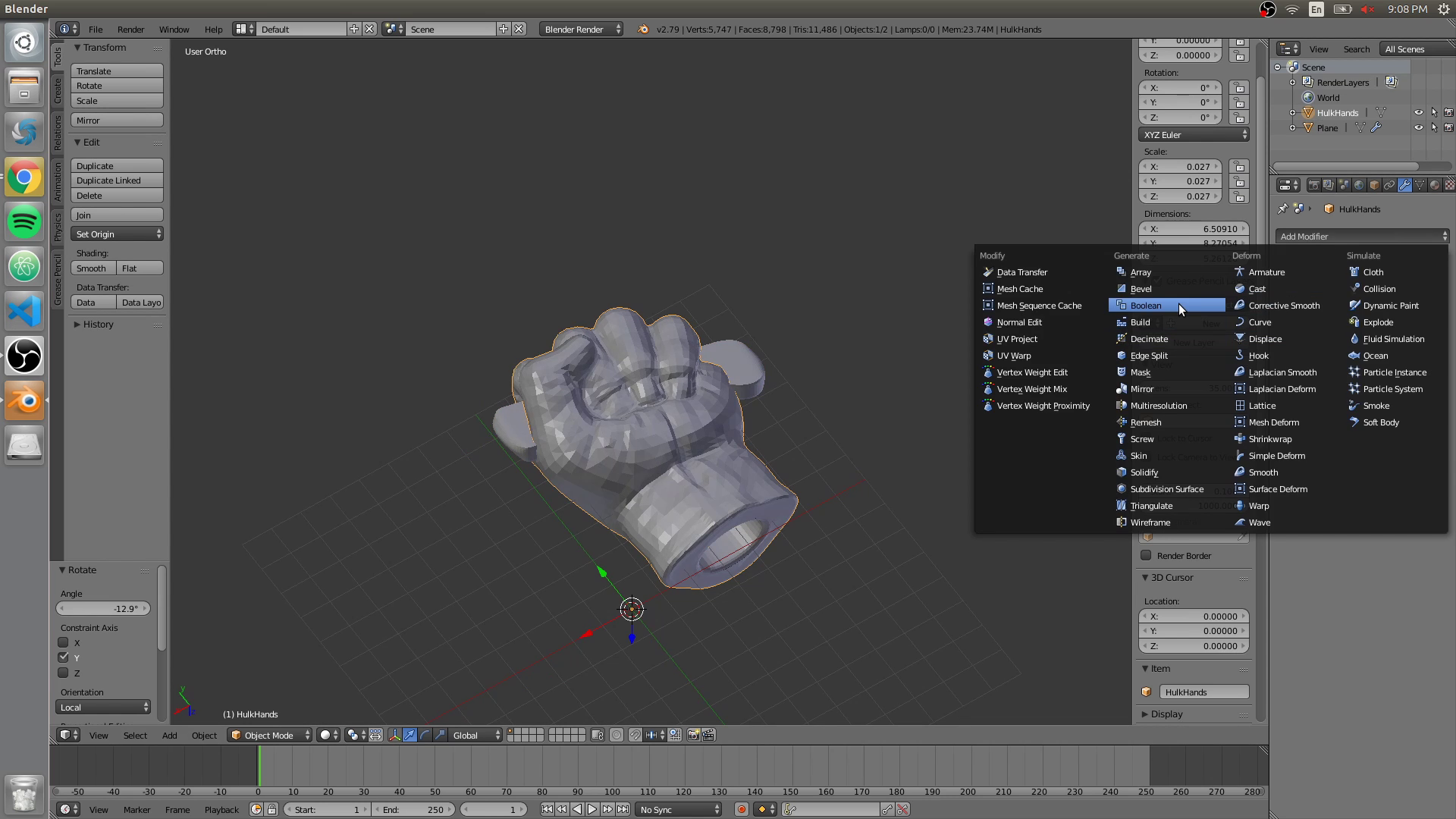Screen dimensions: 1456x819
Task: Open the Object Mode interaction dropdown
Action: click(269, 735)
